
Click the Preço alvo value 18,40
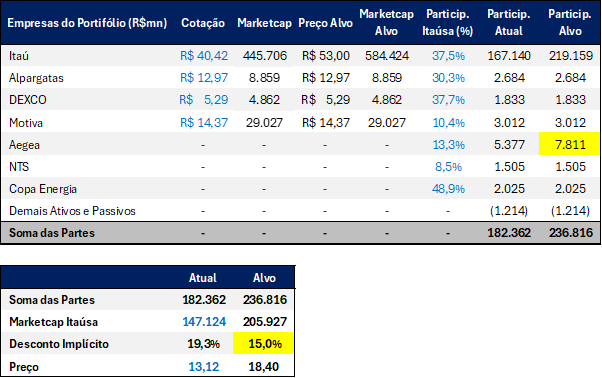click(264, 366)
